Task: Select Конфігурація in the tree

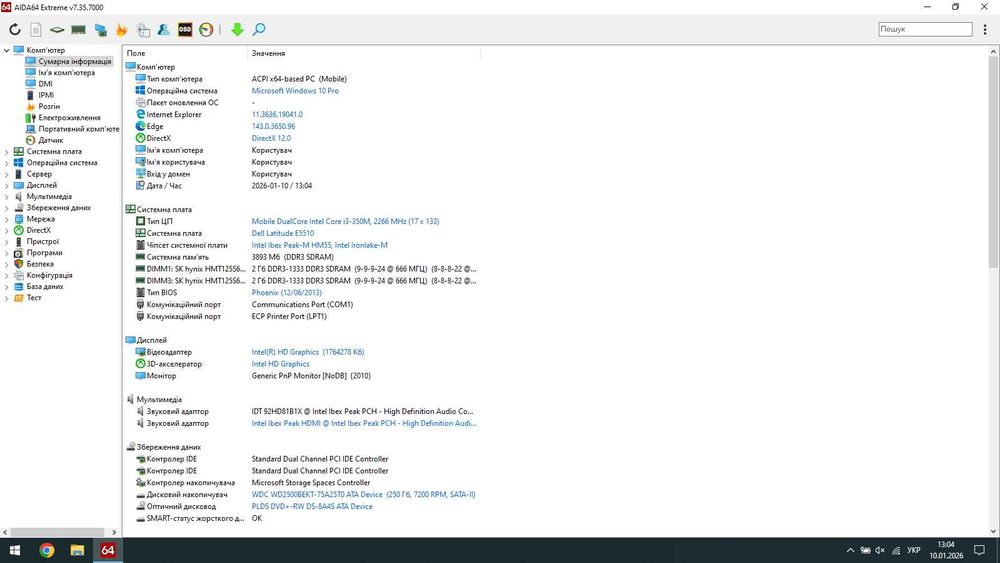Action: (49, 275)
